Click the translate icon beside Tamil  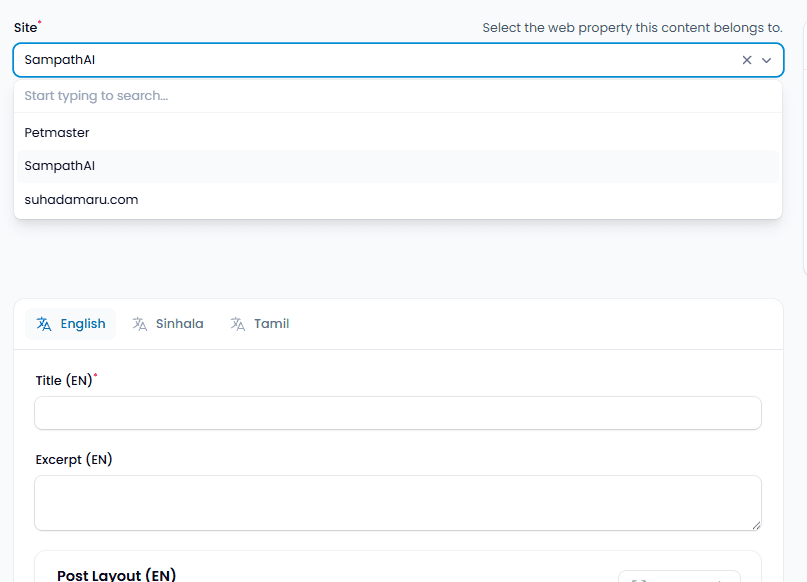(237, 324)
